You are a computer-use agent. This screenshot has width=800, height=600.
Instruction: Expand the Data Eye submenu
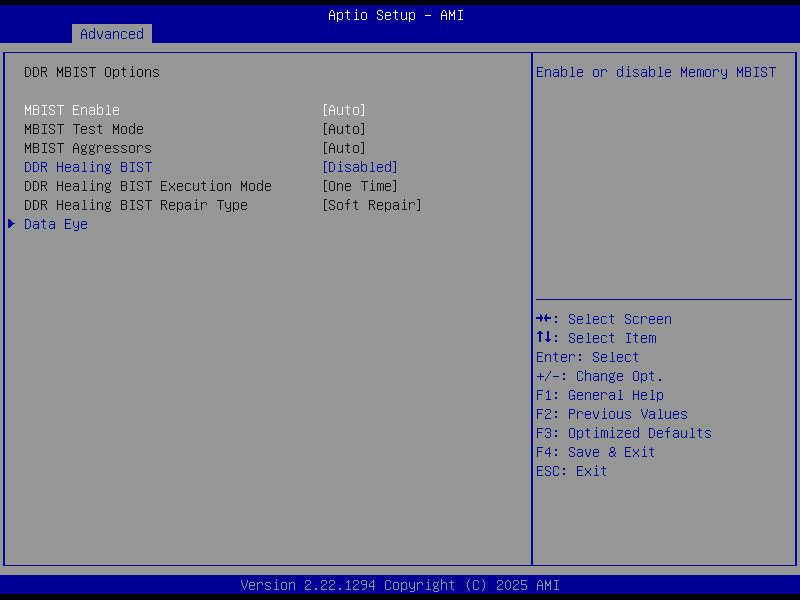click(x=55, y=224)
